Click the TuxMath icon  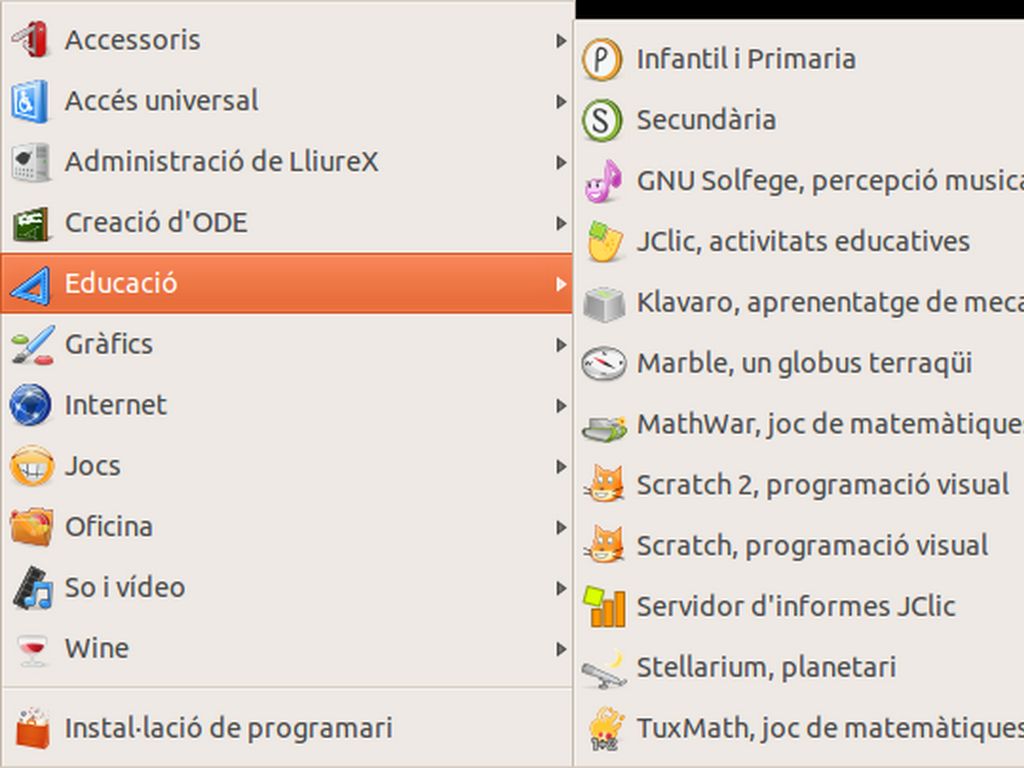(x=603, y=728)
